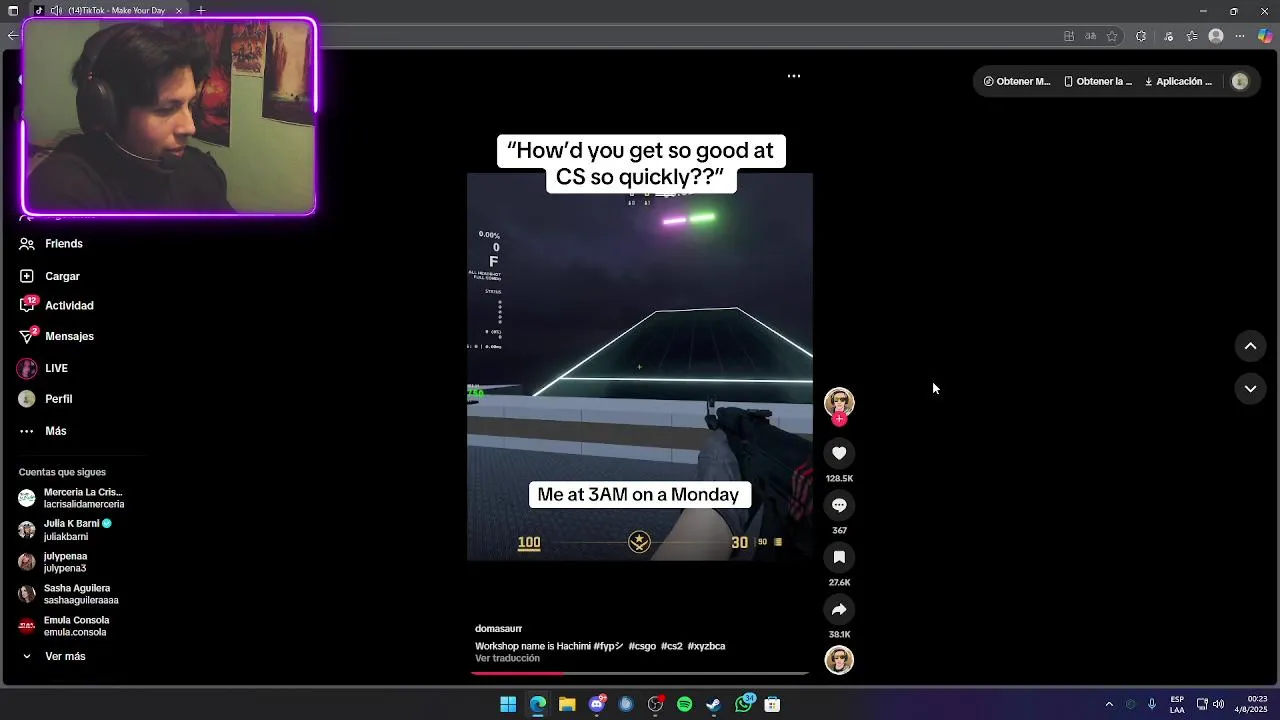
Task: Click Obtener M... coins button
Action: [x=1017, y=82]
